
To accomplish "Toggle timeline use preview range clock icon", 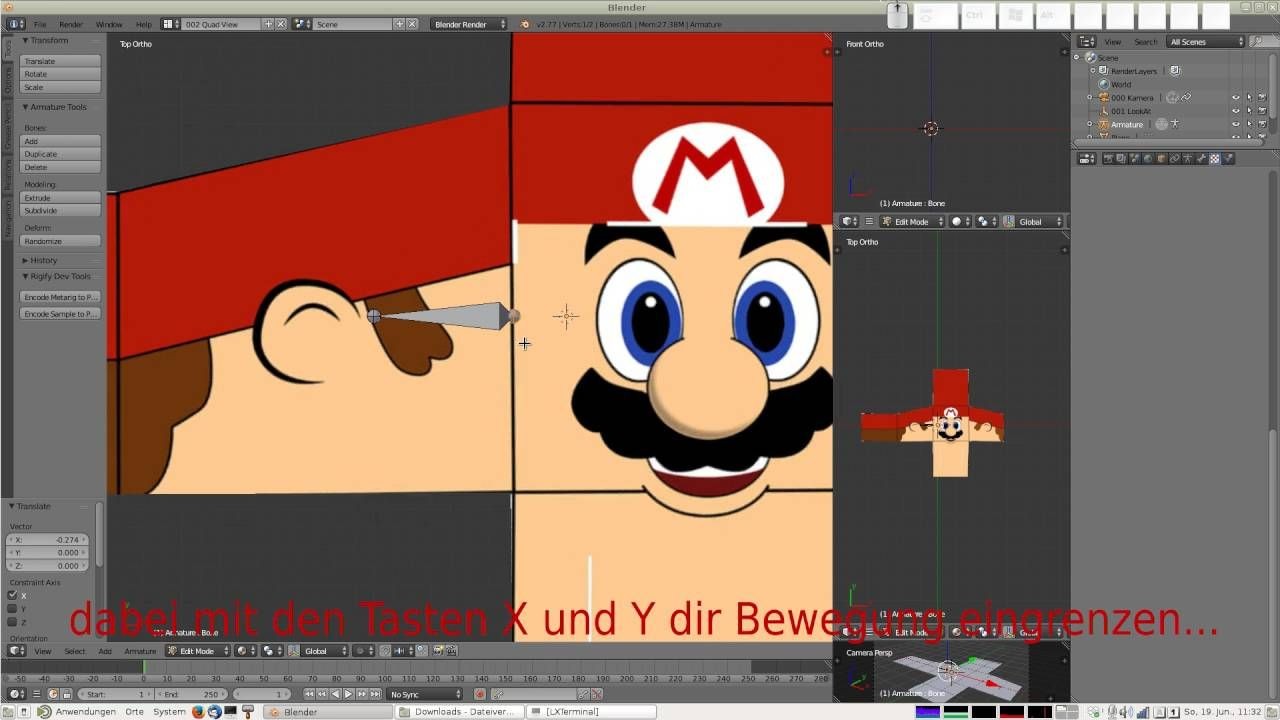I will pos(53,694).
